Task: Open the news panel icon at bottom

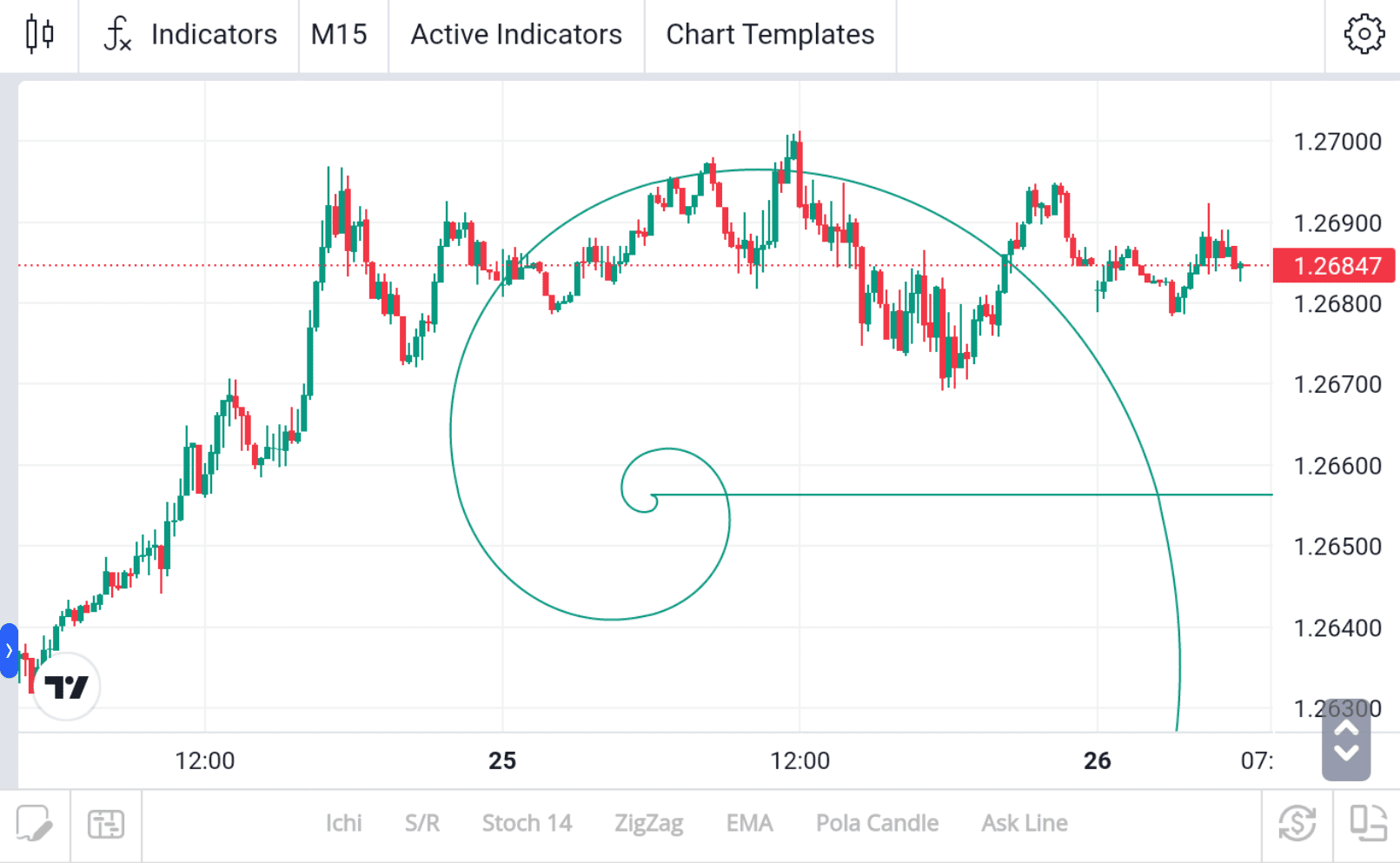Action: point(106,823)
